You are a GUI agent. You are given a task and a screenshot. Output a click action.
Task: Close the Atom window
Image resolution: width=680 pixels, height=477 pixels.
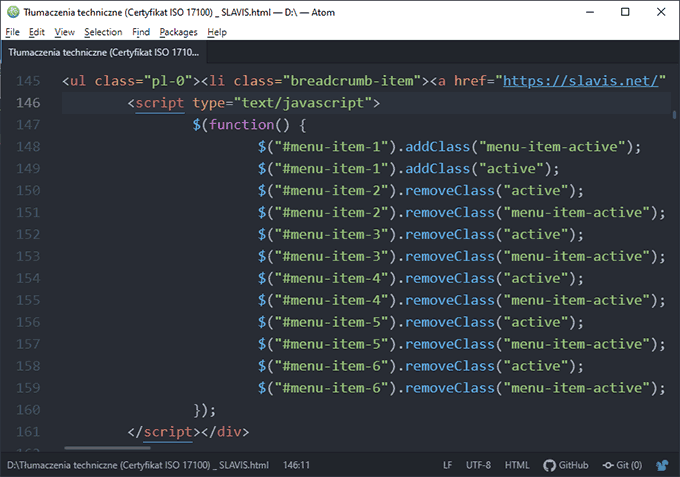coord(661,12)
